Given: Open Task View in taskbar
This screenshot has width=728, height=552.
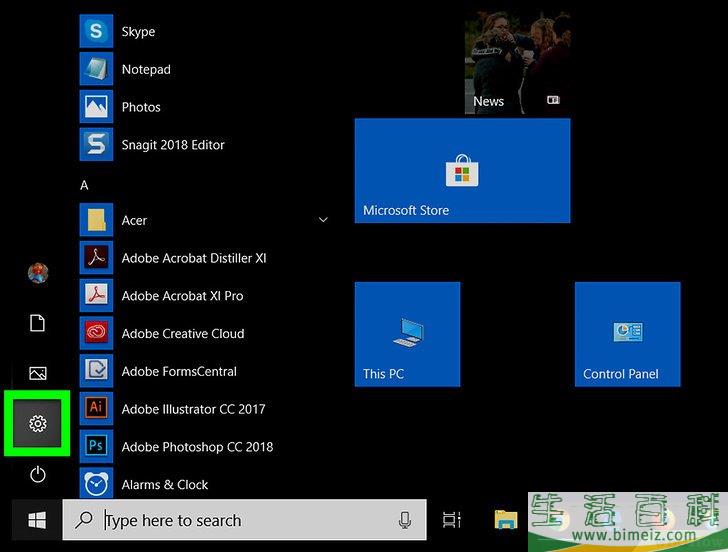Looking at the screenshot, I should pos(451,520).
